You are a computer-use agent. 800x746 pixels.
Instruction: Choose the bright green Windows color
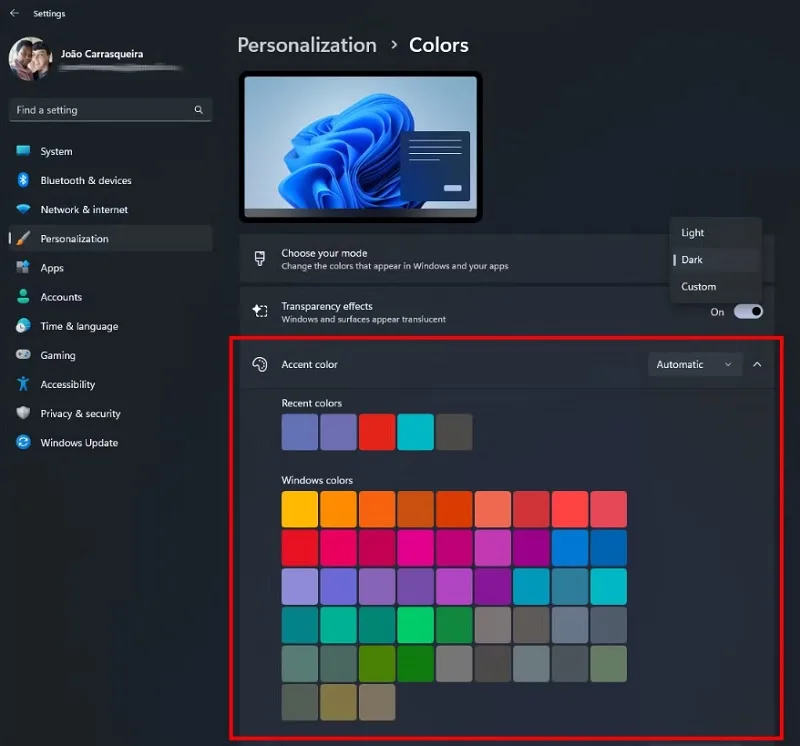(415, 625)
